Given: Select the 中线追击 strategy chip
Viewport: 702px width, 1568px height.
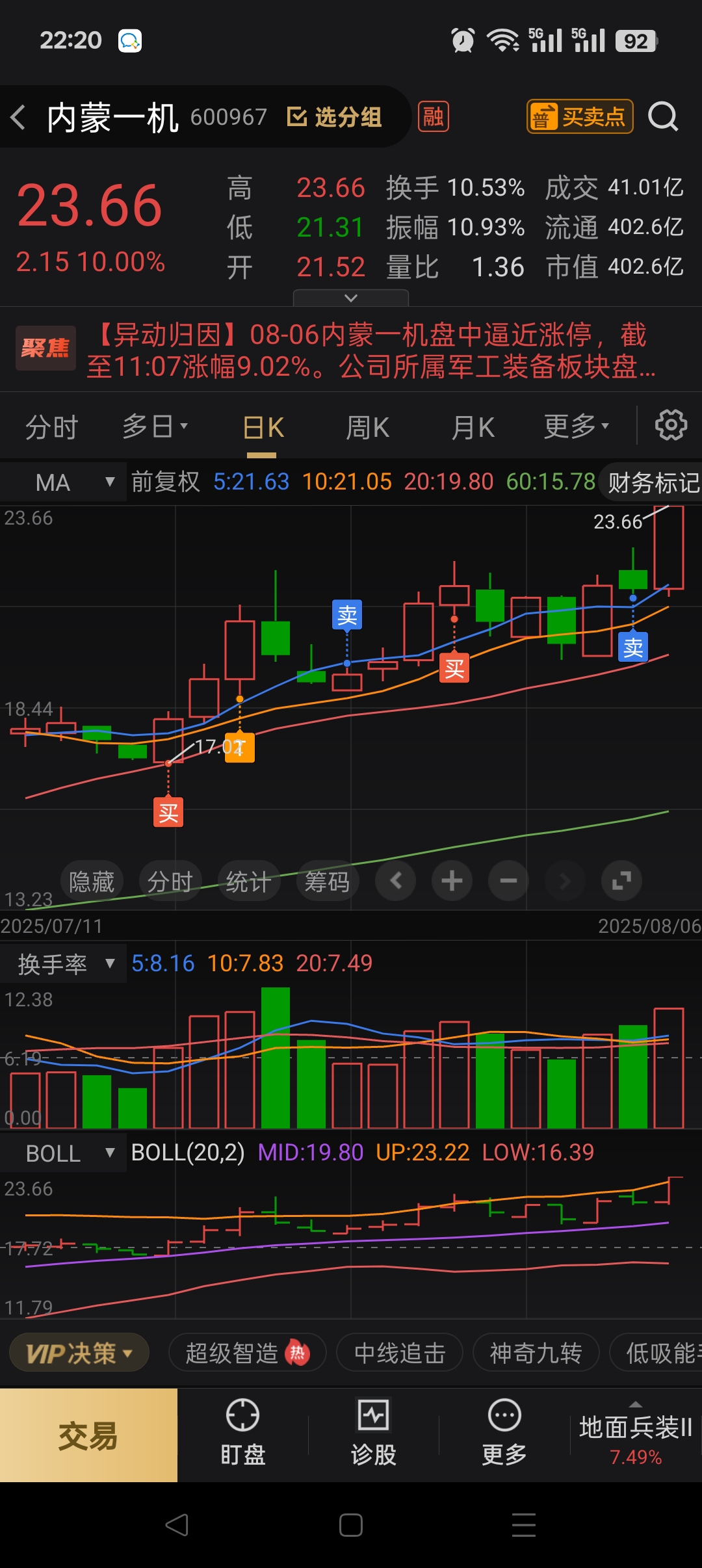Looking at the screenshot, I should coord(400,1353).
